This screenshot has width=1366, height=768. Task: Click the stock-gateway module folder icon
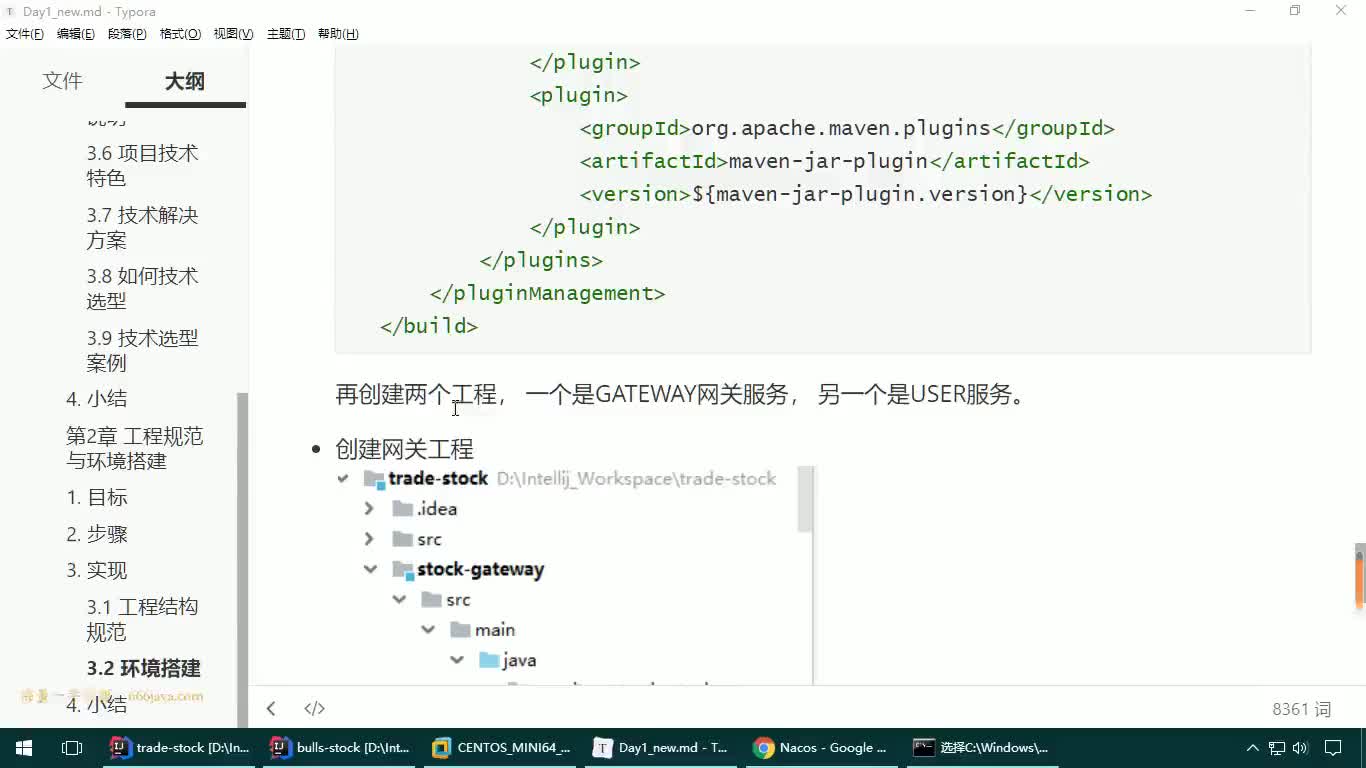pyautogui.click(x=403, y=570)
